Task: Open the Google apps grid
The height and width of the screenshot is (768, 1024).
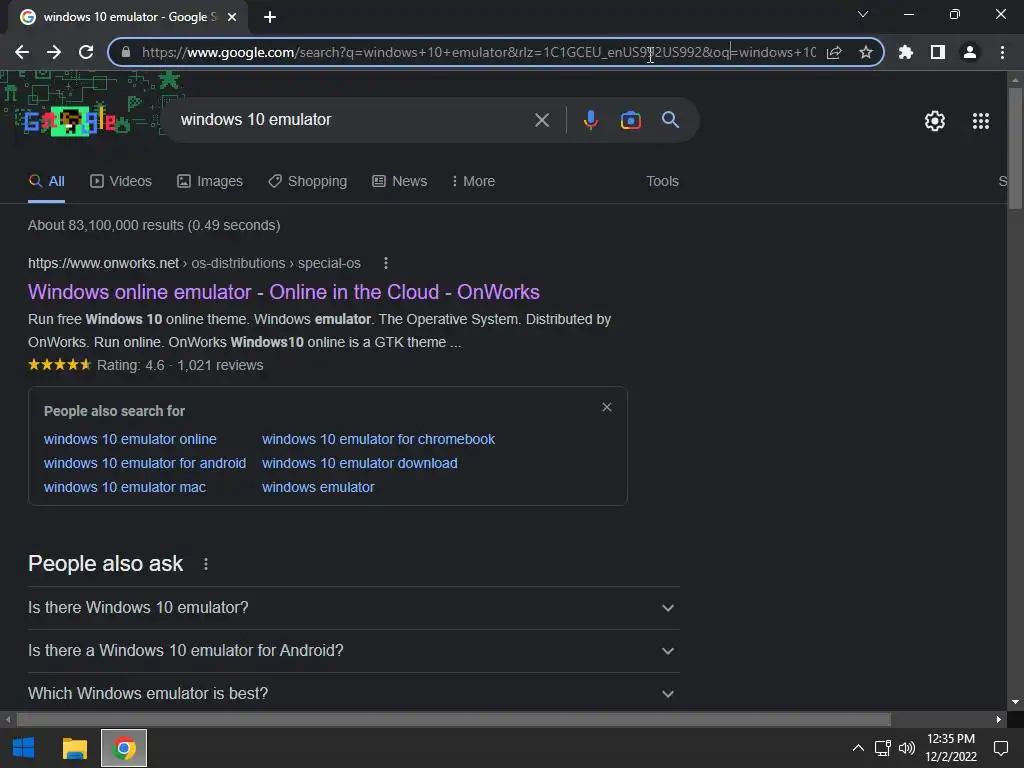Action: click(x=981, y=121)
